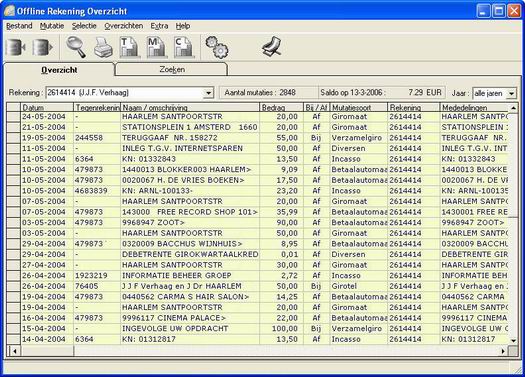Click the C save document icon
Image resolution: width=525 pixels, height=377 pixels.
(183, 47)
